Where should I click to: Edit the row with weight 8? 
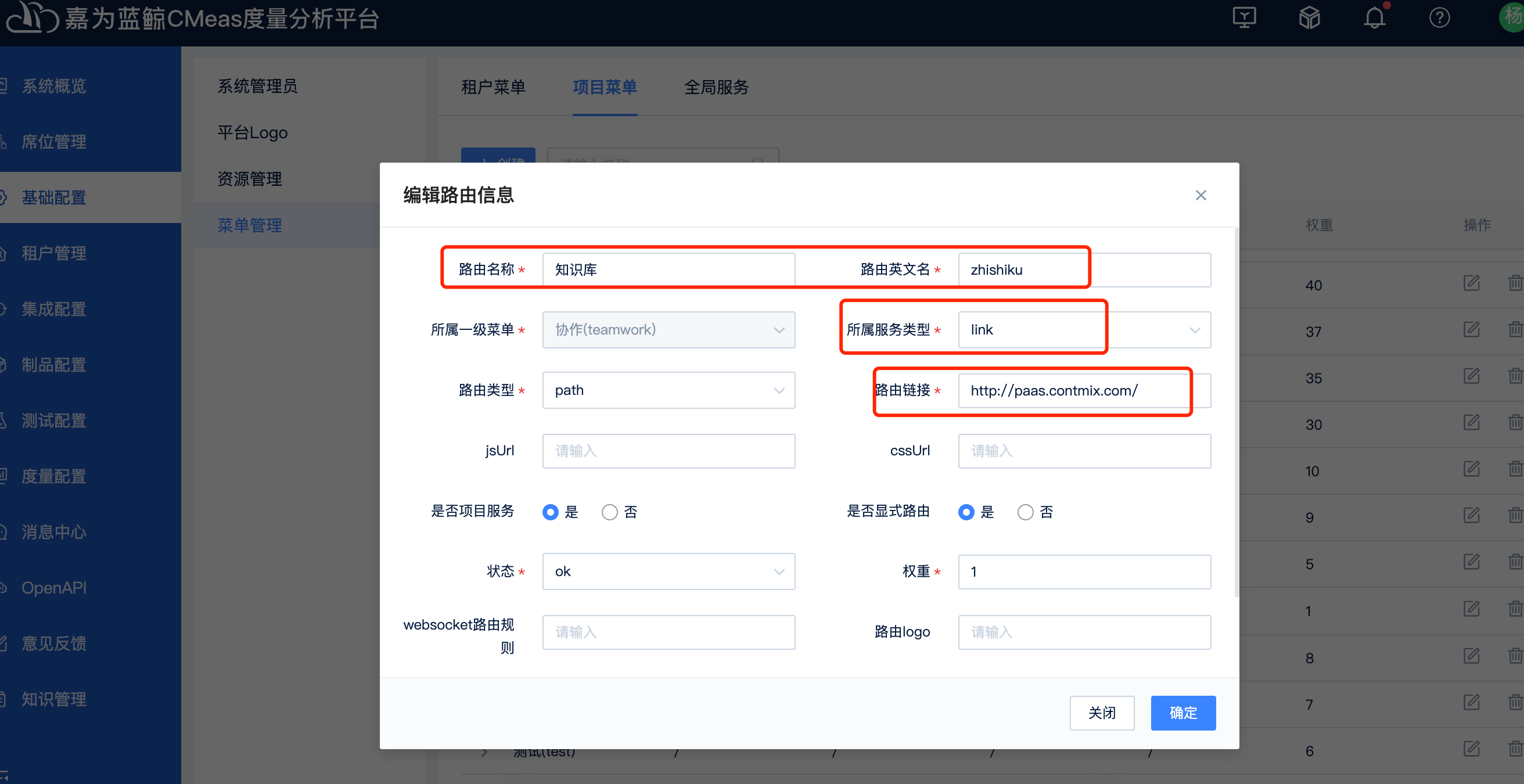[x=1471, y=656]
